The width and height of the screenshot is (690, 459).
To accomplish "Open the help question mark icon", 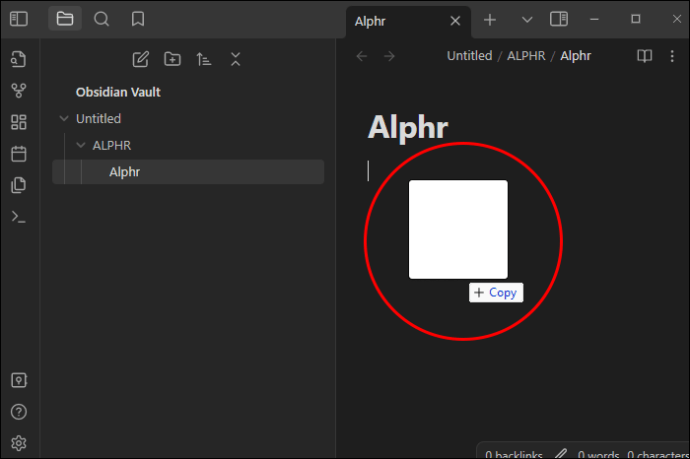I will [18, 412].
